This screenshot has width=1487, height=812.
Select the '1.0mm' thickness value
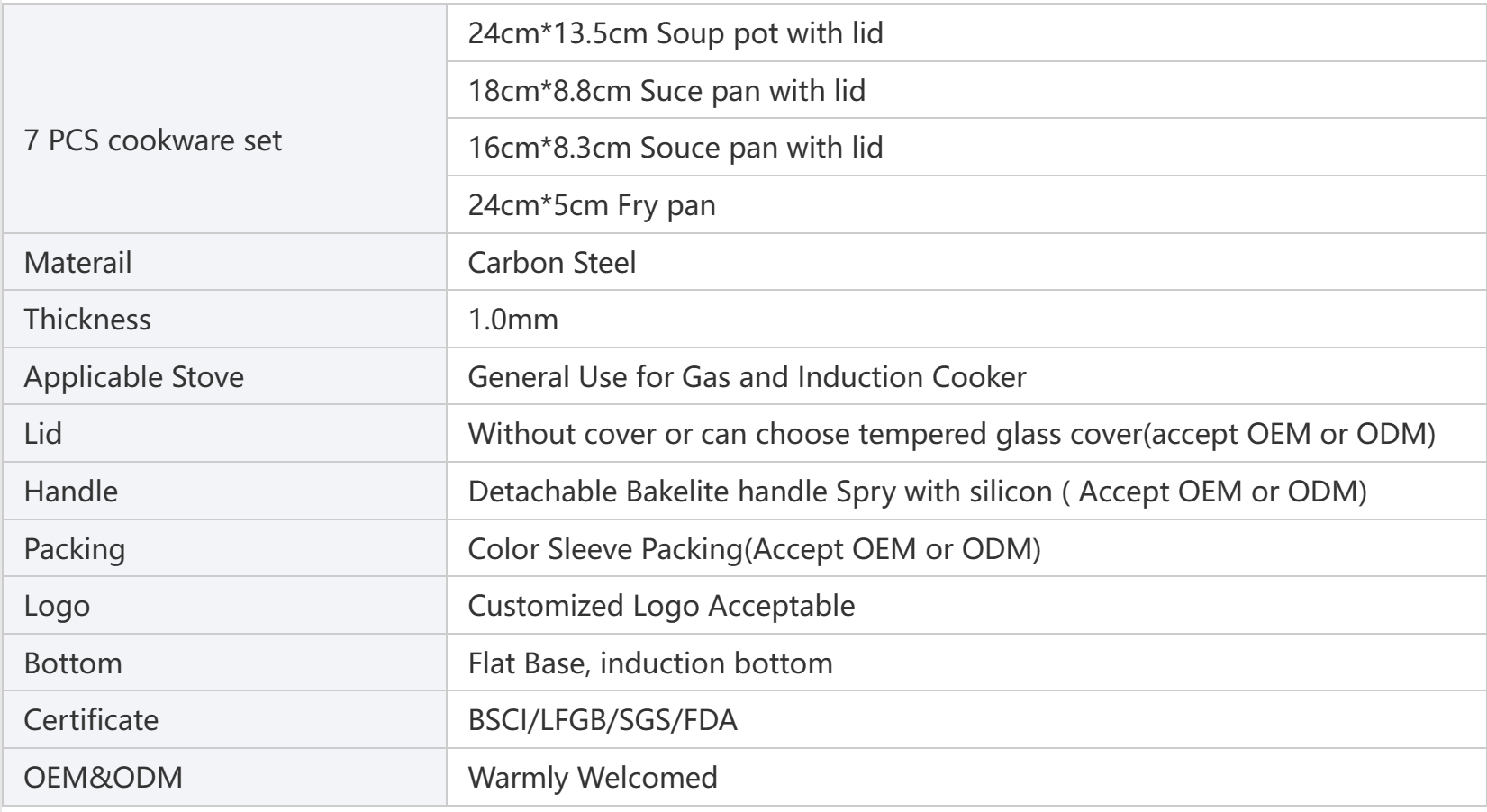[x=513, y=319]
